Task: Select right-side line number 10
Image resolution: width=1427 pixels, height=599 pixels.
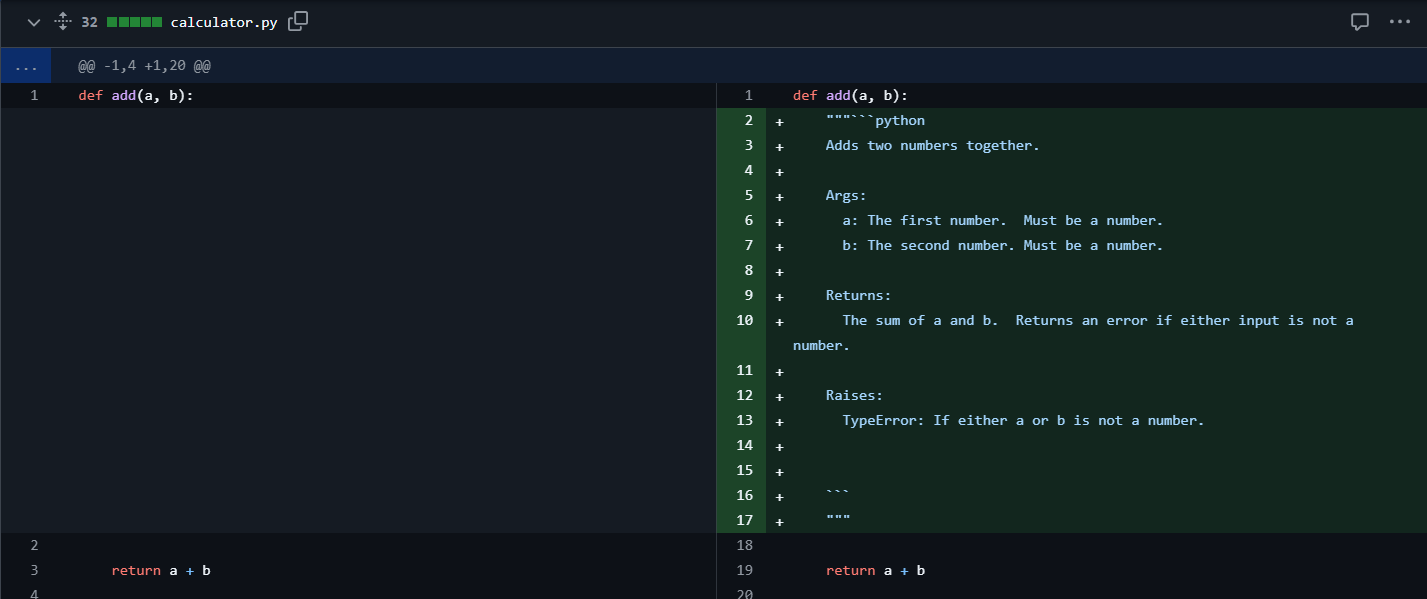Action: coord(744,321)
